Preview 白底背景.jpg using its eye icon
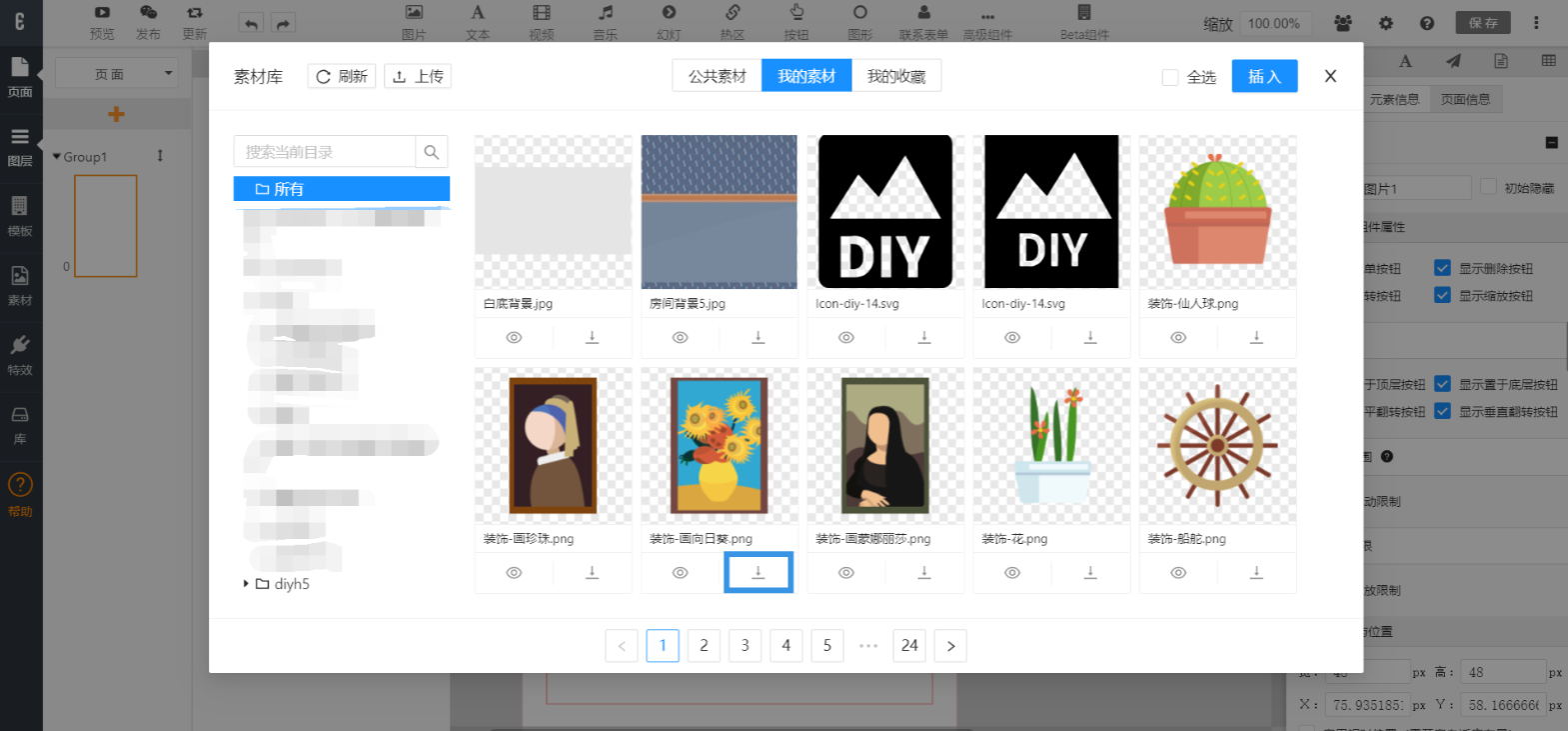1568x731 pixels. [x=514, y=338]
